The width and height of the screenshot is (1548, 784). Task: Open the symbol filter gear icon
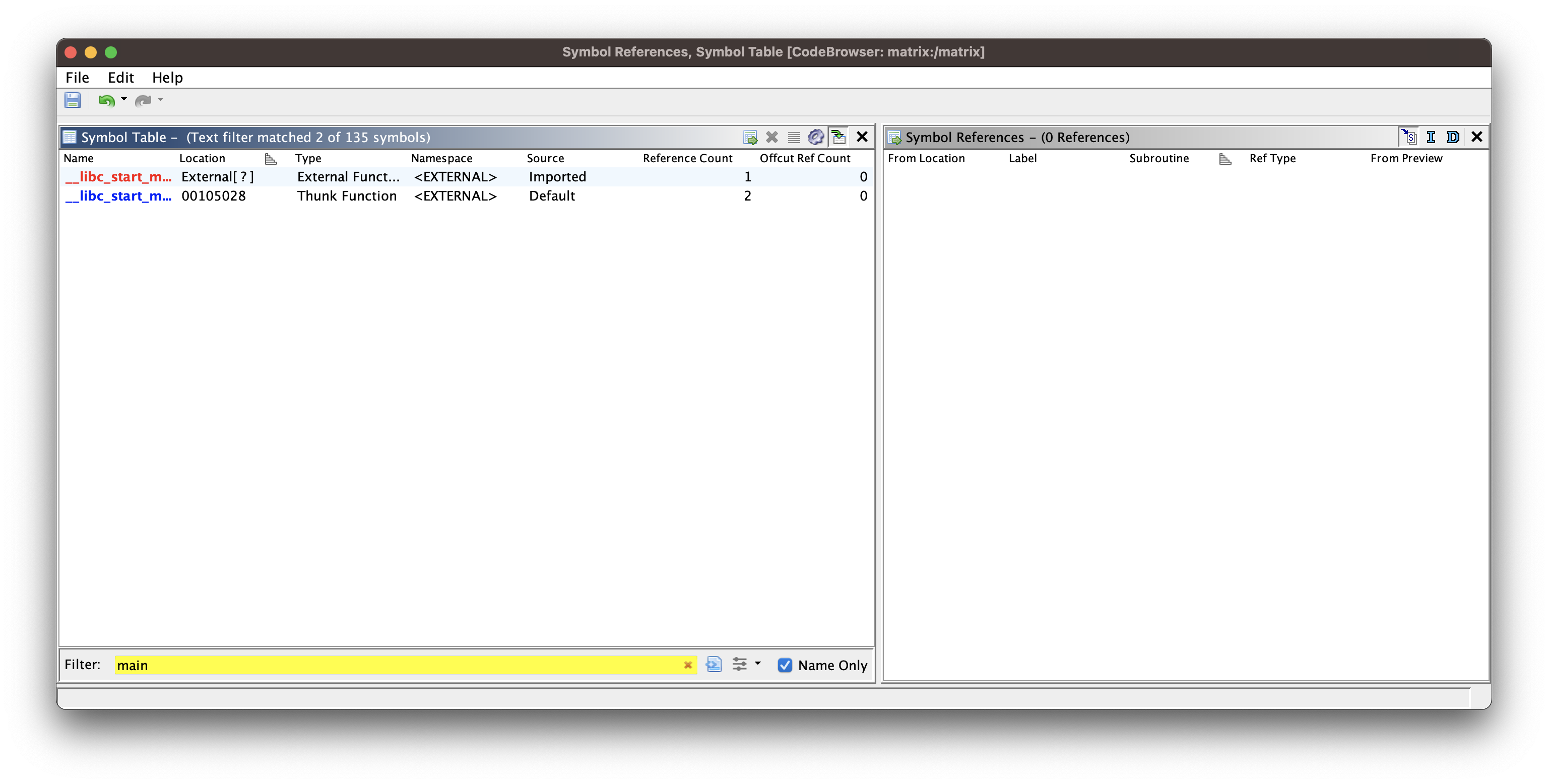tap(815, 138)
